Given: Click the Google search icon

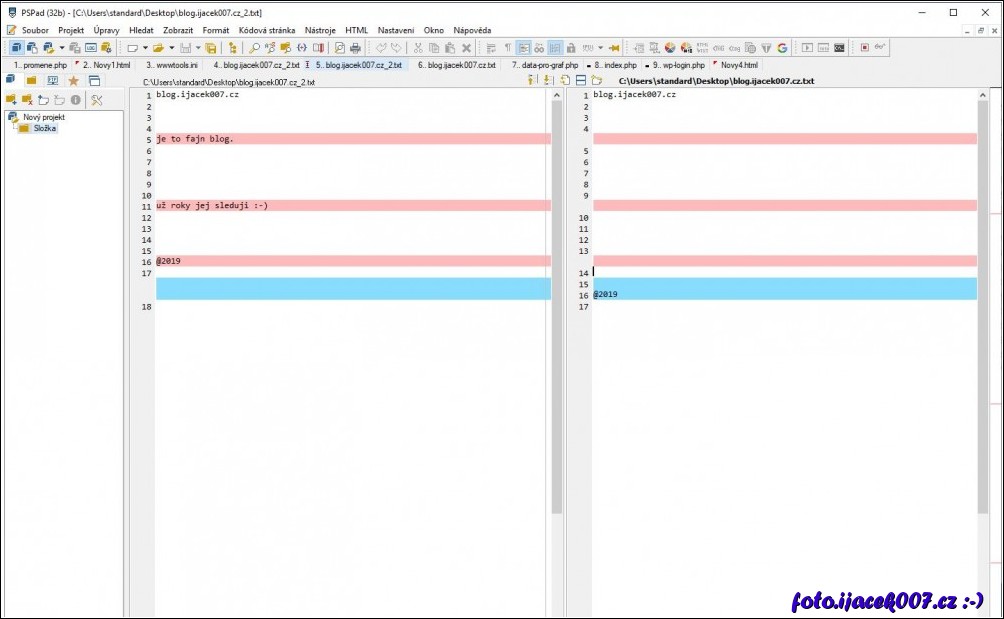Looking at the screenshot, I should 782,47.
